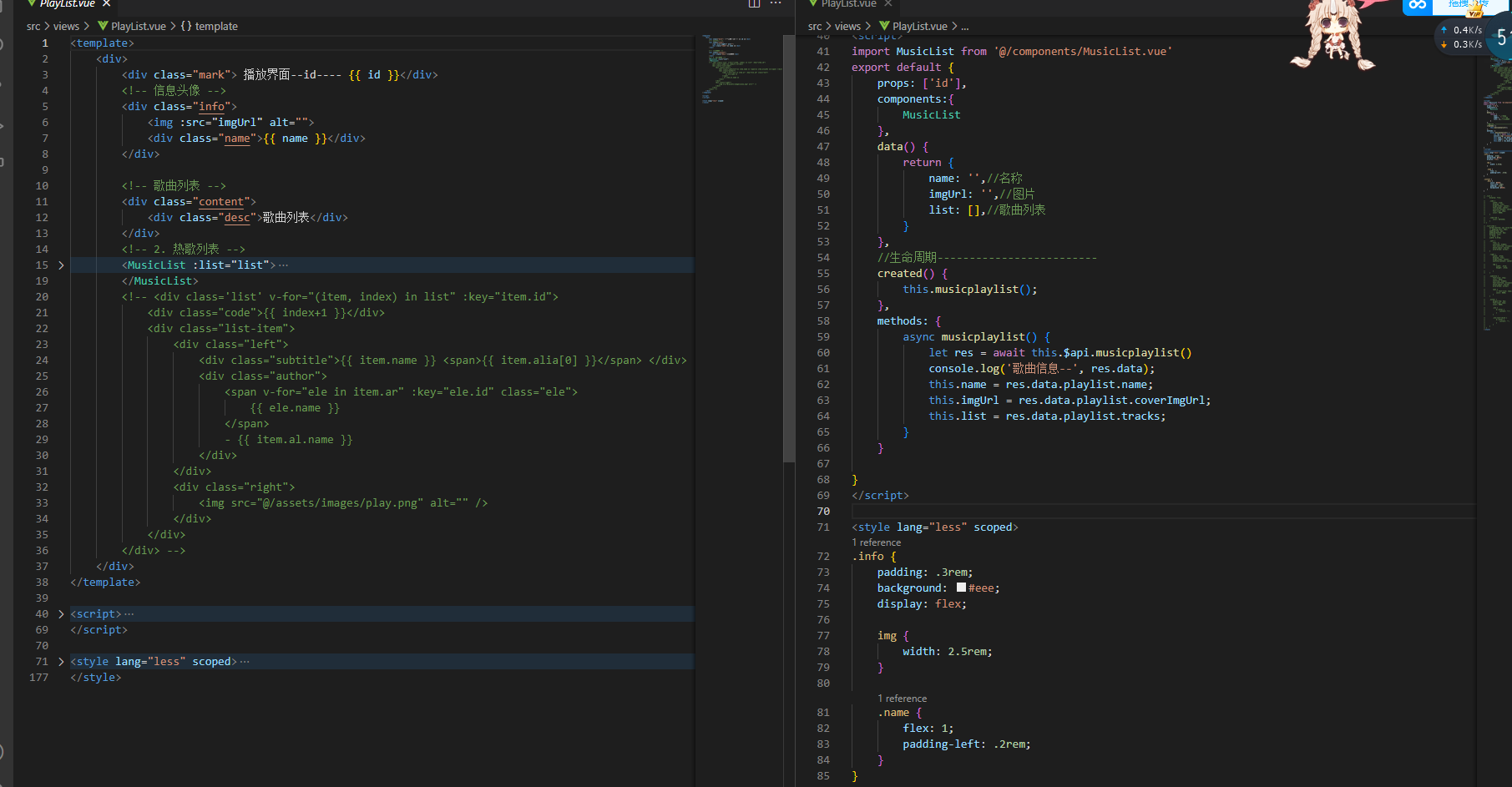Viewport: 1512px width, 787px height.
Task: Close the left editor's PlayList.vue tab
Action: point(107,4)
